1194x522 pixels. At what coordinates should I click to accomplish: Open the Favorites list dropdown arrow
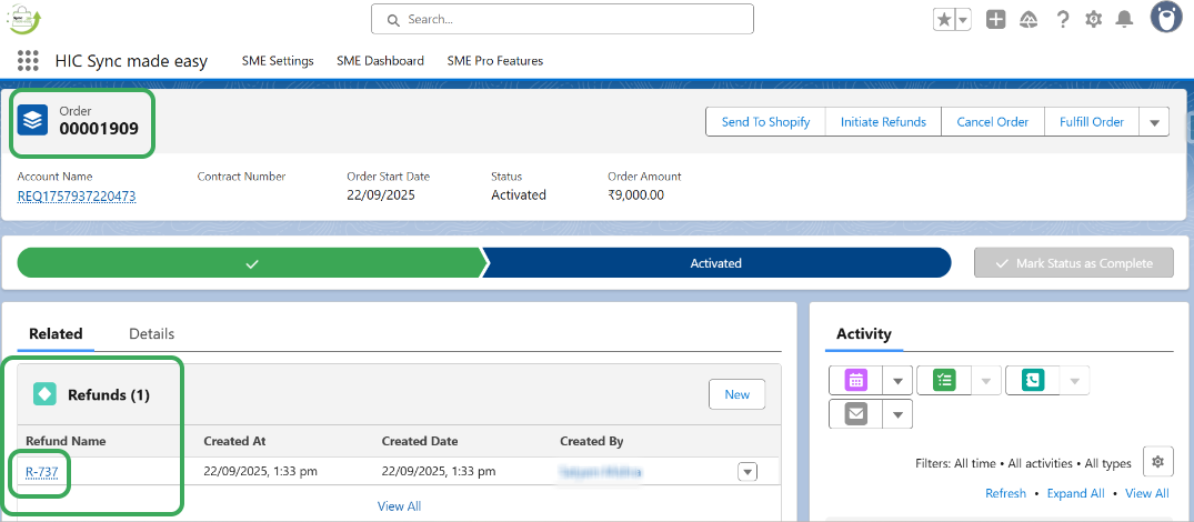click(963, 20)
